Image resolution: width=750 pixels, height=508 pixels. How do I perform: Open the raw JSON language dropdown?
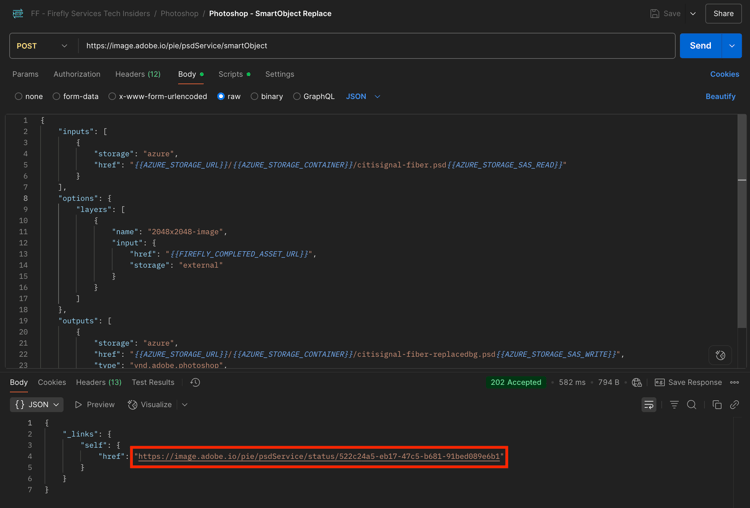363,96
